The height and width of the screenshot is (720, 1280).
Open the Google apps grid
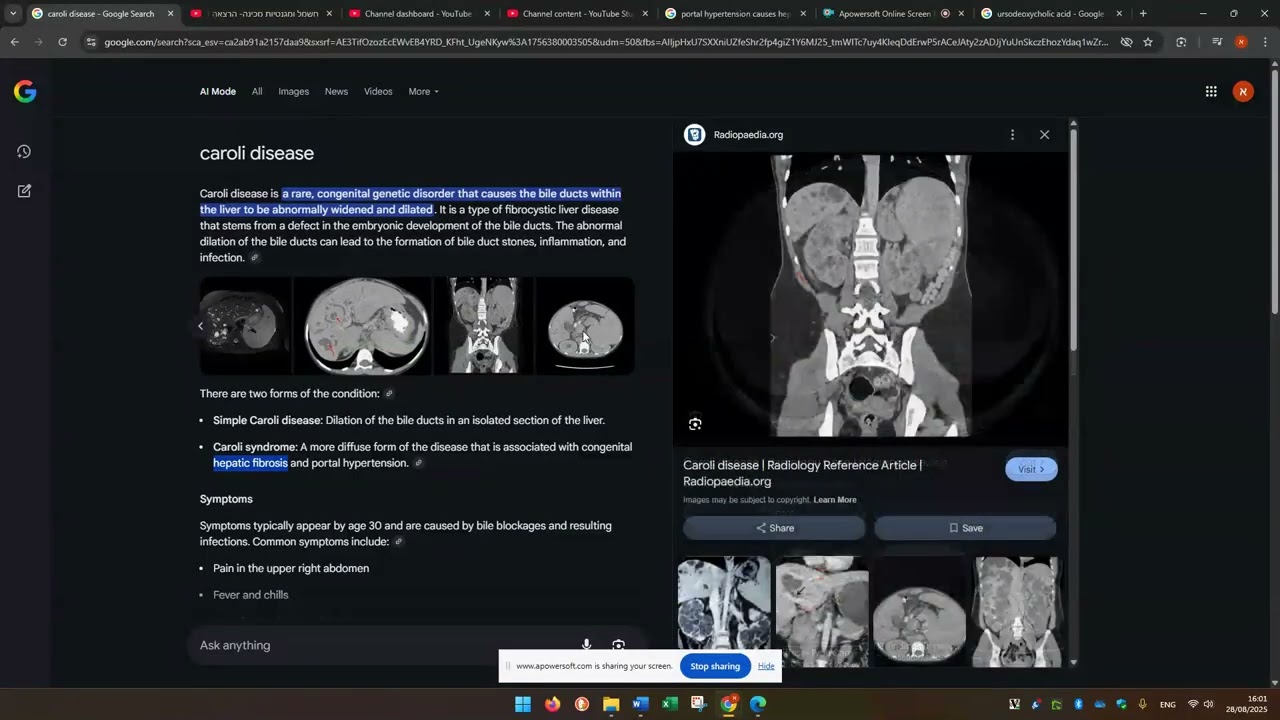click(1211, 91)
